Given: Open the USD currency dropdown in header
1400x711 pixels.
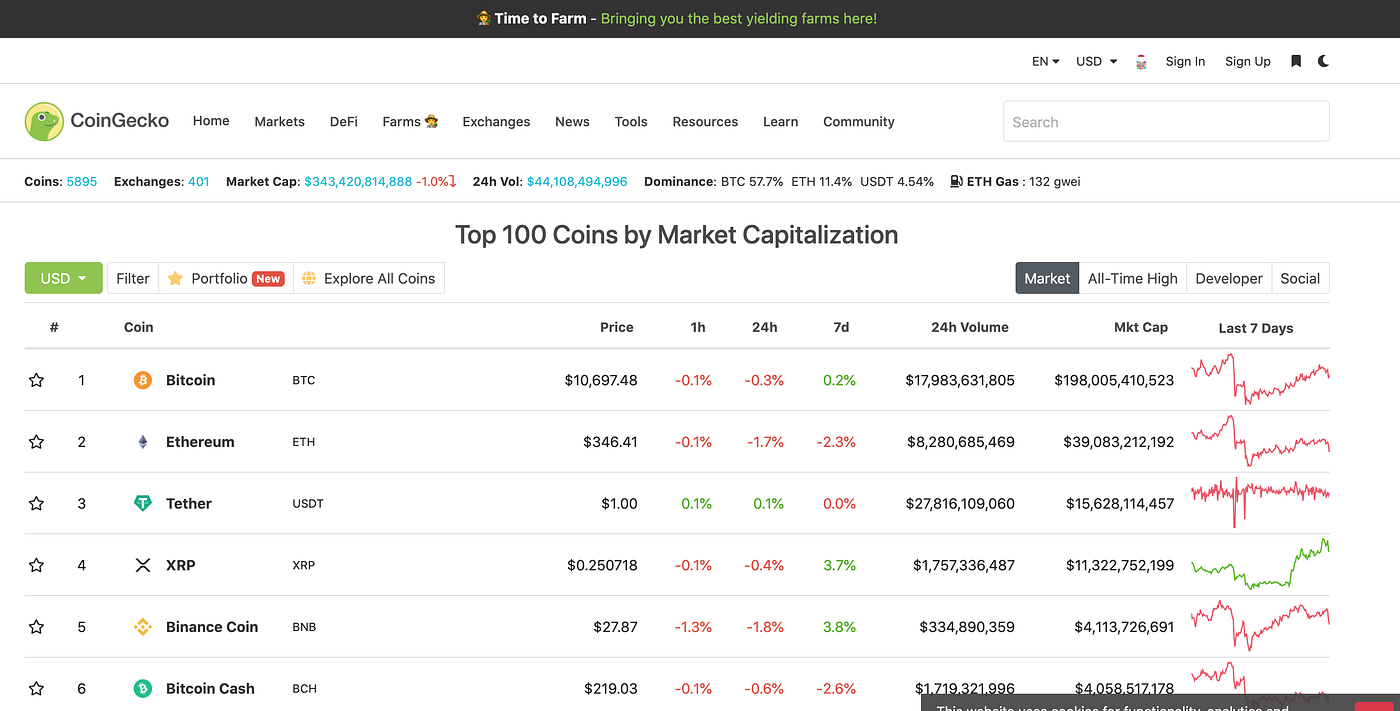Looking at the screenshot, I should (x=1097, y=61).
